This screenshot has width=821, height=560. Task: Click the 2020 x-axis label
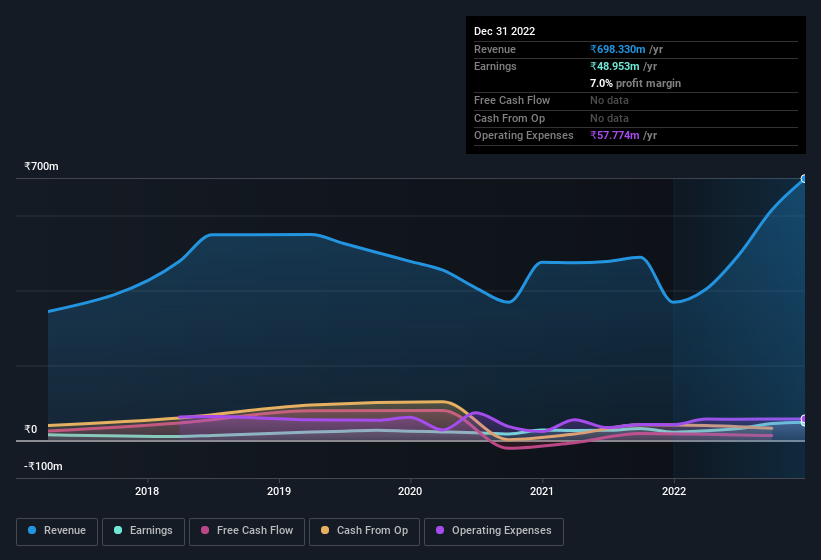[410, 491]
